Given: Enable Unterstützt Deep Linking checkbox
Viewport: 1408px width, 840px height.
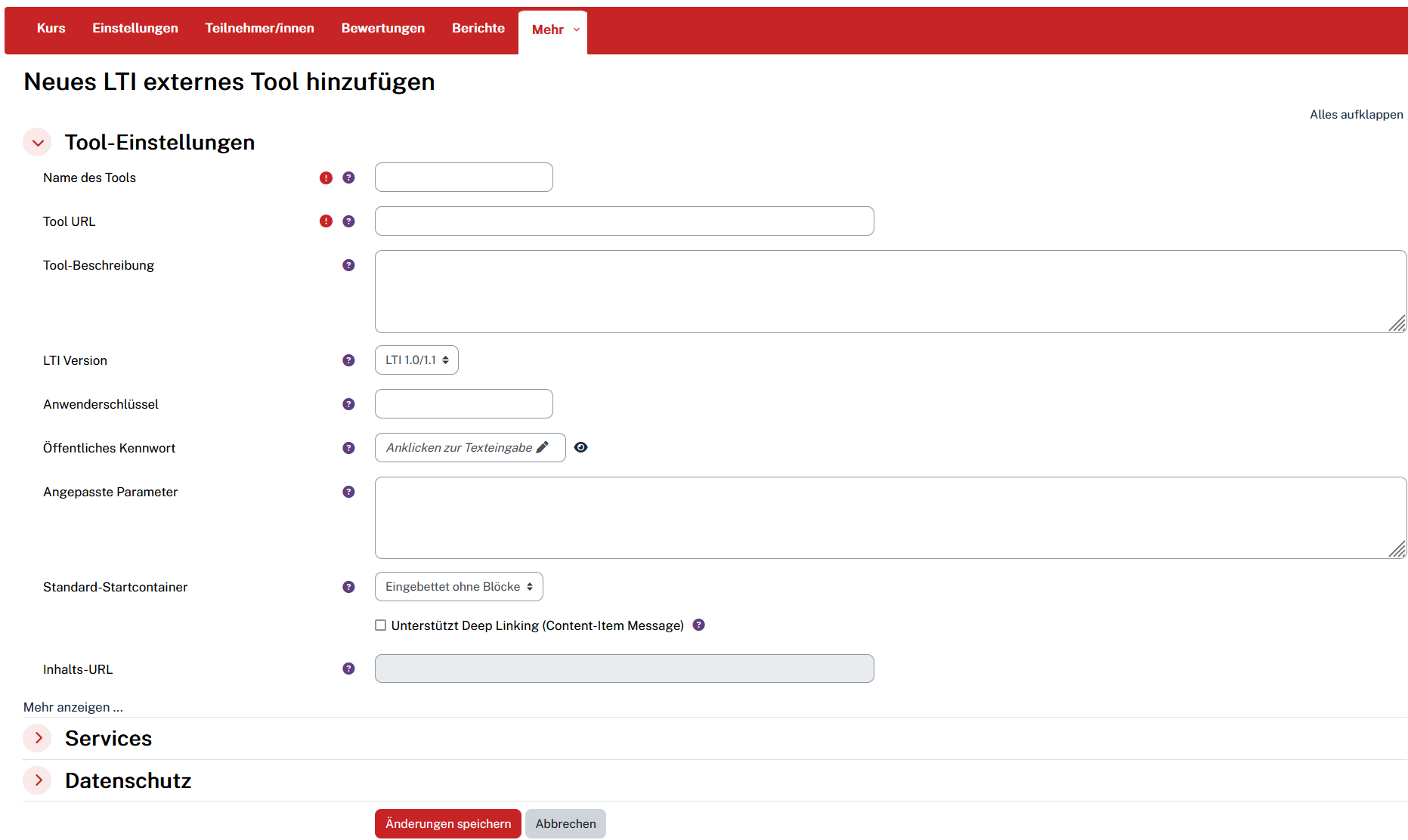Looking at the screenshot, I should pyautogui.click(x=381, y=625).
